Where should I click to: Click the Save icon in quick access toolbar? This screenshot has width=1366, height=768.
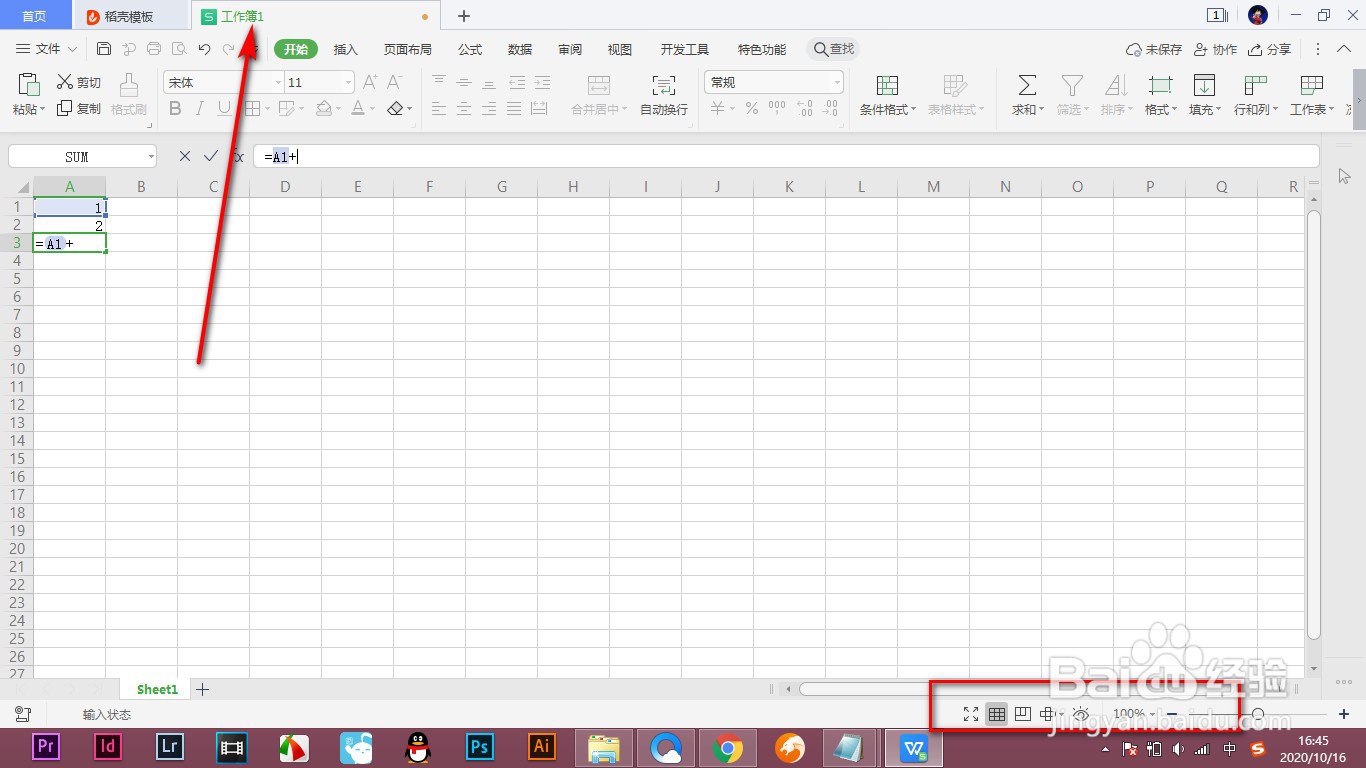click(104, 49)
